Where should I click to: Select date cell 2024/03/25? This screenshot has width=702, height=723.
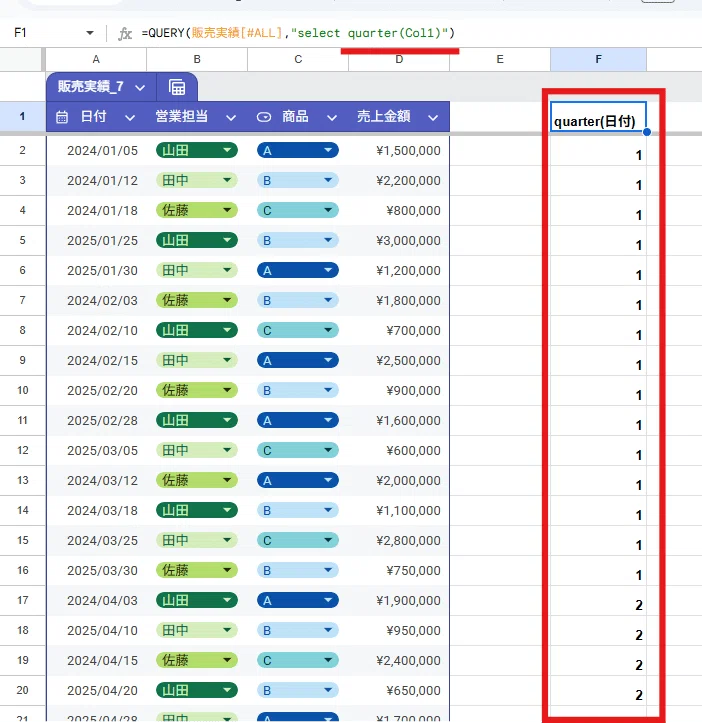click(96, 540)
